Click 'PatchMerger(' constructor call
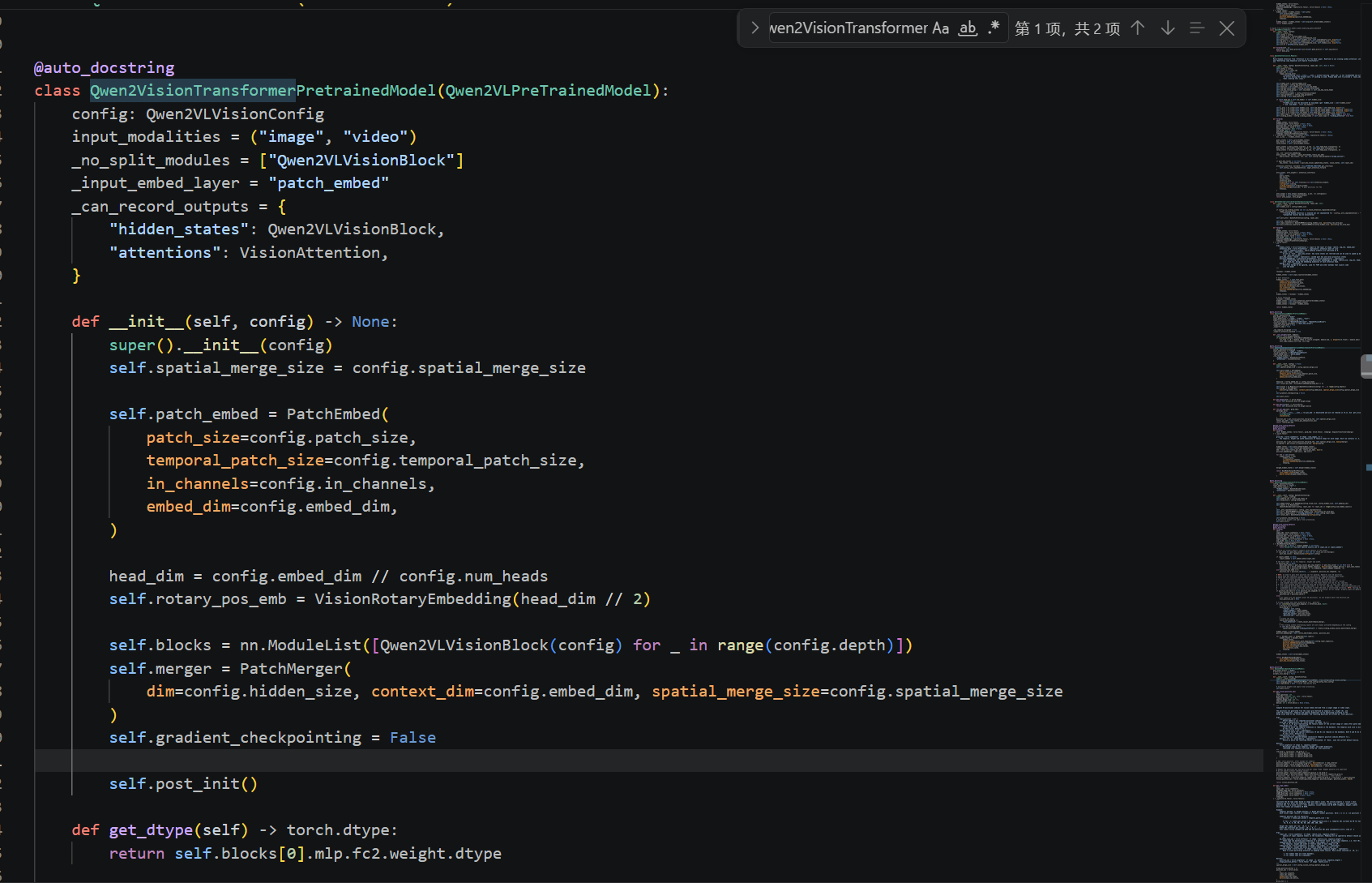 coord(296,668)
